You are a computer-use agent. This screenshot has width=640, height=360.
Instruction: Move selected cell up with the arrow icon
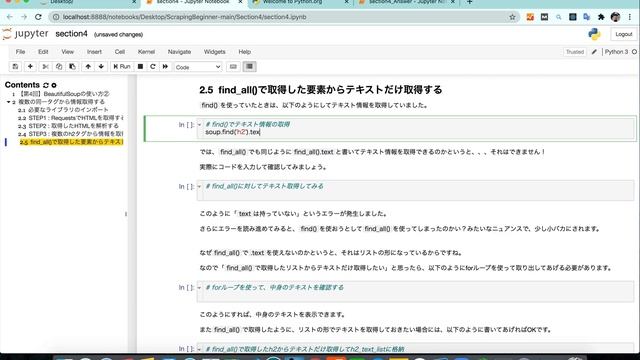click(x=88, y=67)
